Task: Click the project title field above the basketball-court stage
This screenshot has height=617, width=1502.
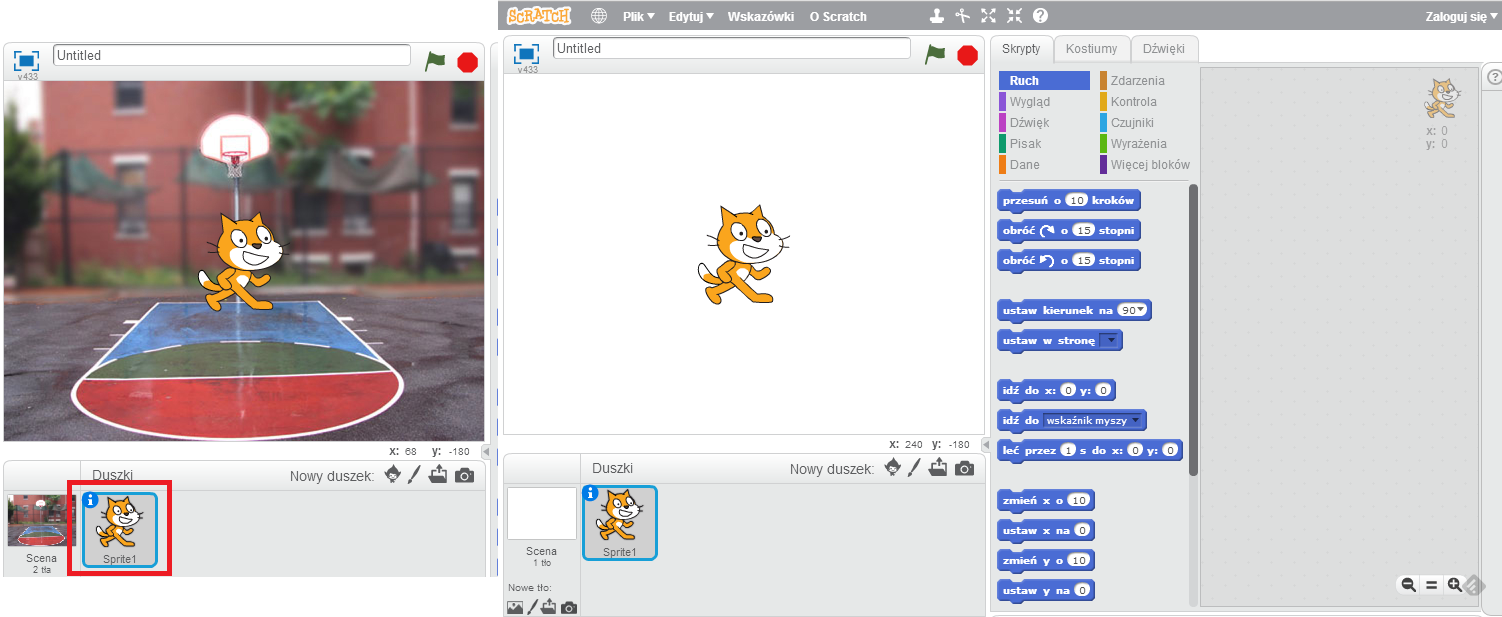Action: click(x=232, y=55)
